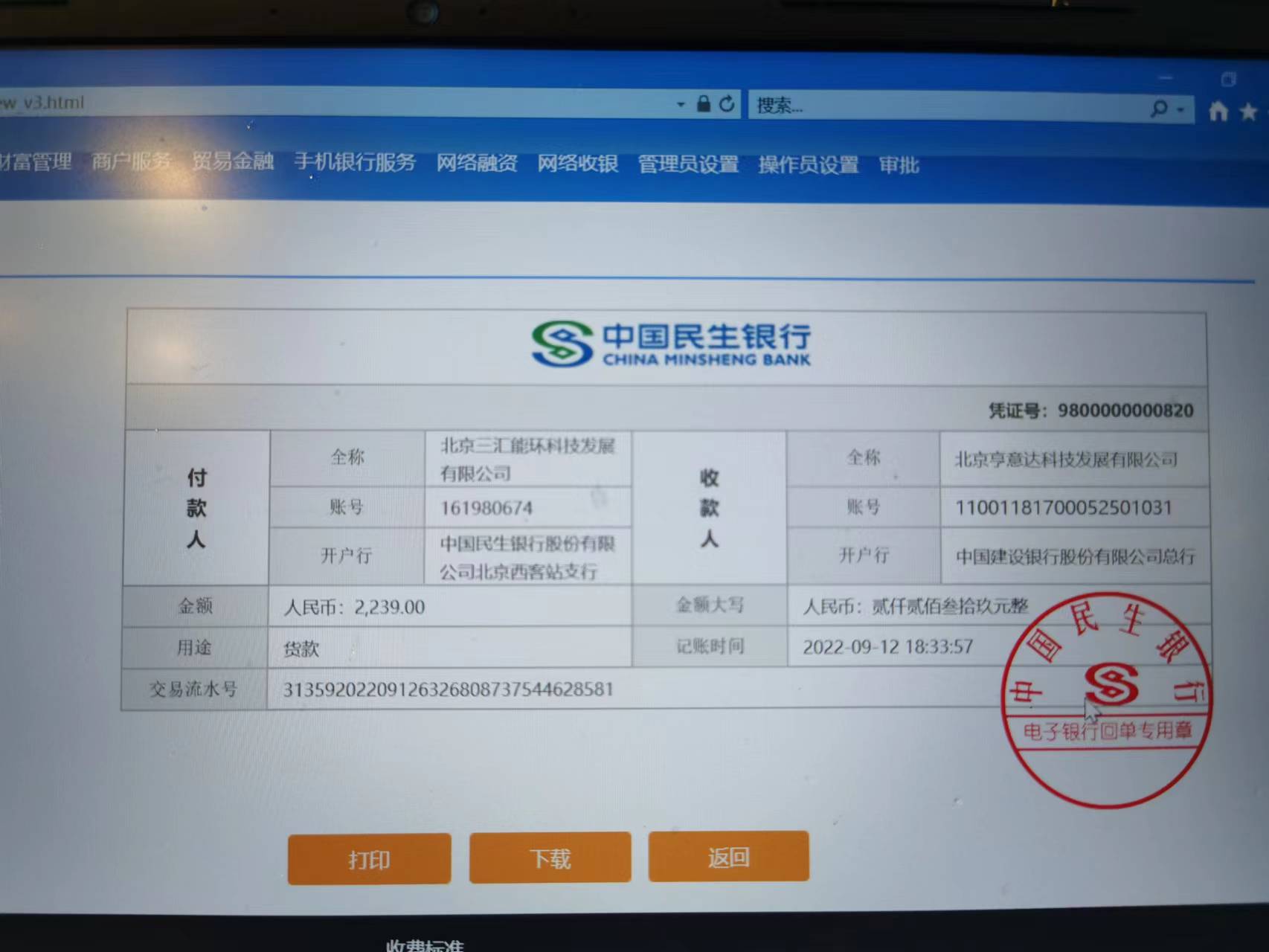Go to 操作员设置 menu
Viewport: 1269px width, 952px height.
point(809,164)
